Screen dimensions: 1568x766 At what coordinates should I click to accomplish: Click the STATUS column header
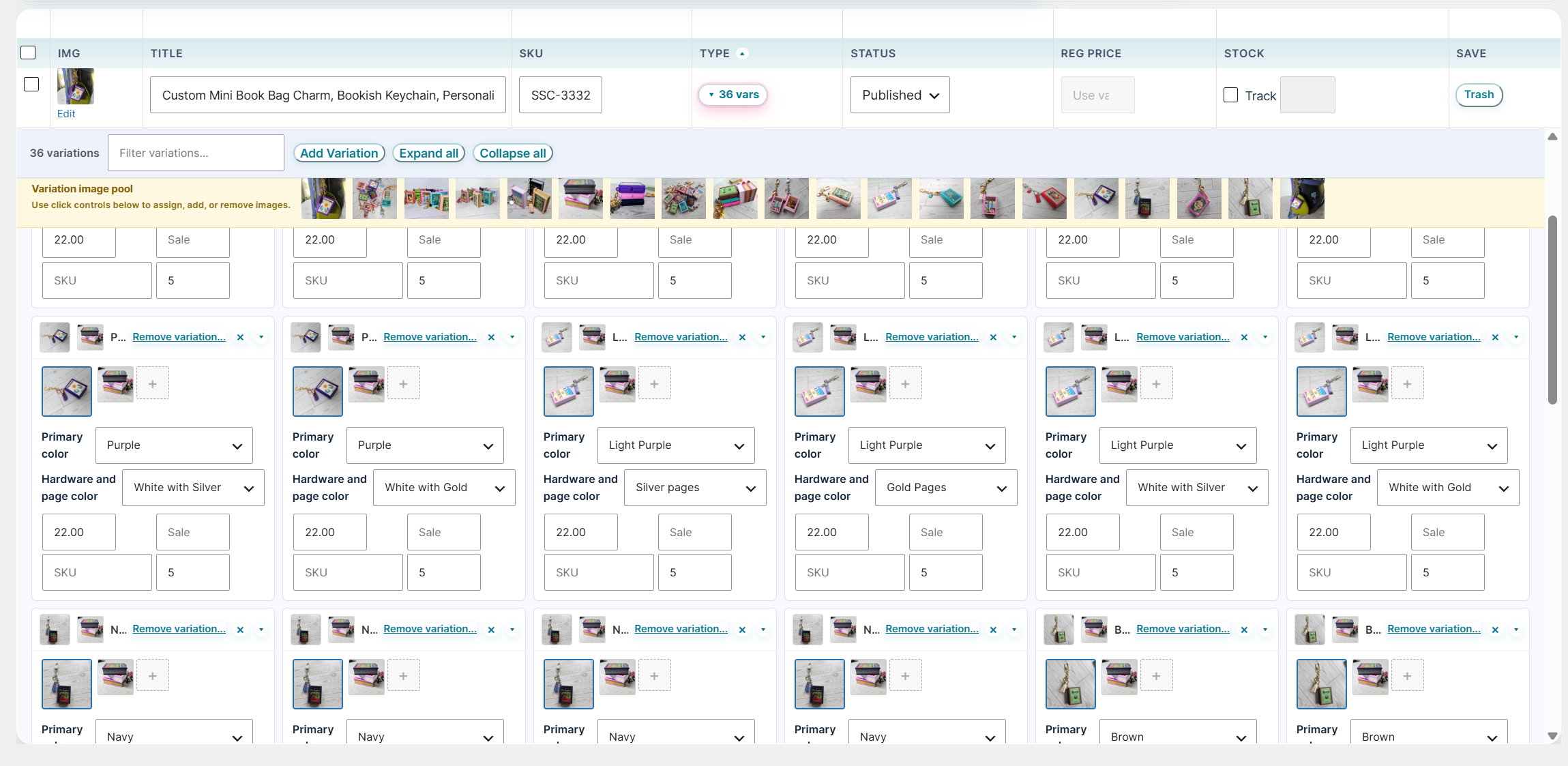(x=873, y=53)
